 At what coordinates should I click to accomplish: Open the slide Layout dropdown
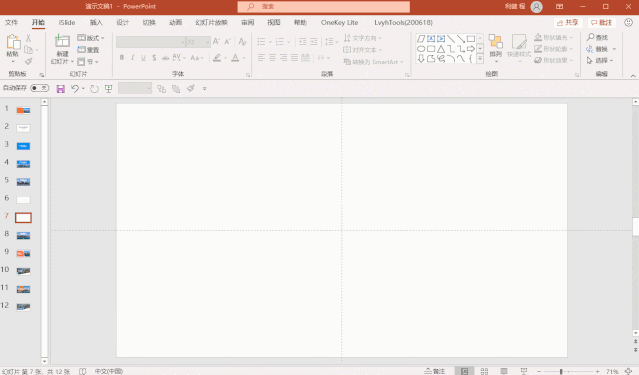tap(91, 38)
